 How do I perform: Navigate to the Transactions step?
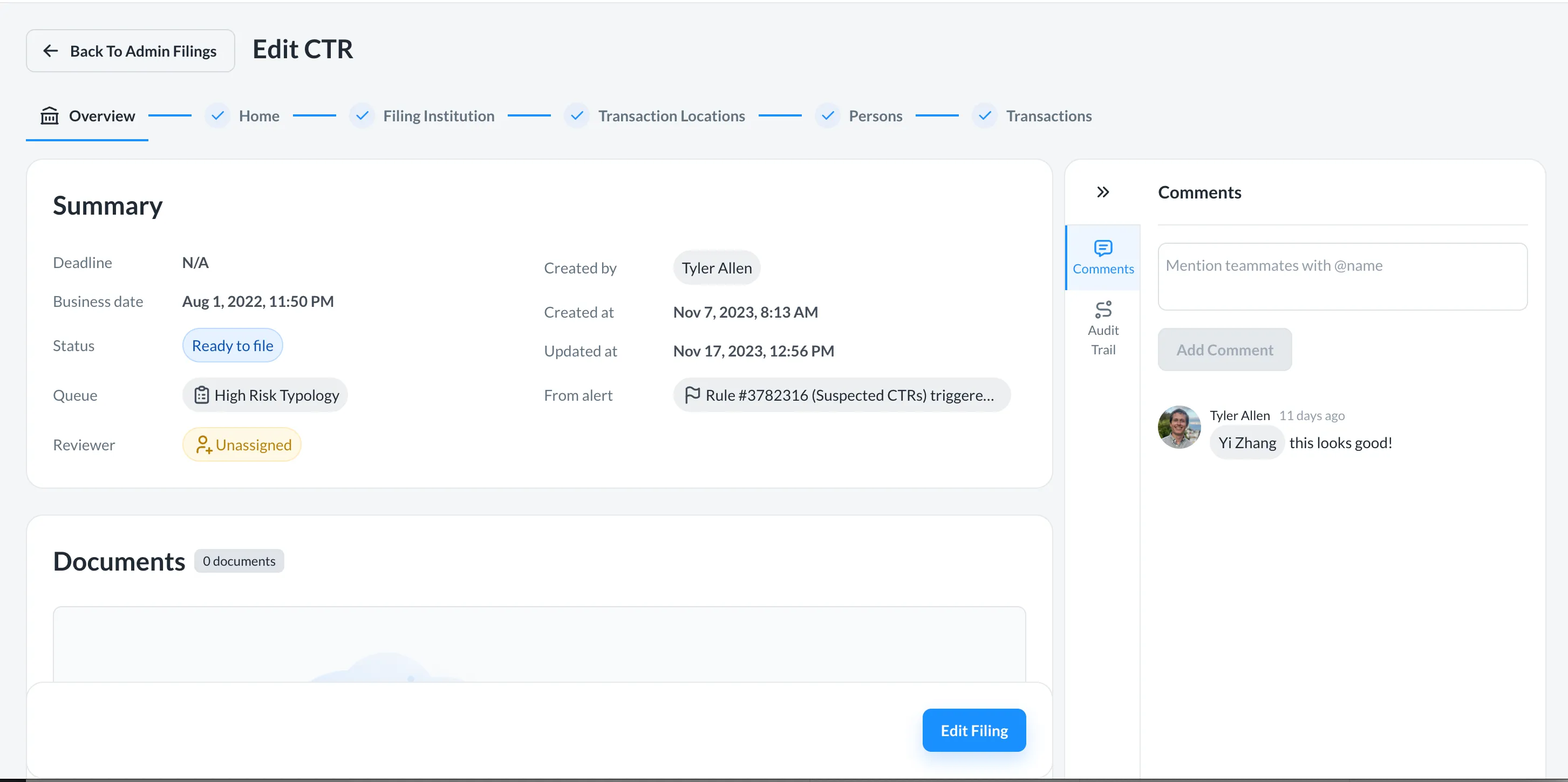click(1048, 115)
